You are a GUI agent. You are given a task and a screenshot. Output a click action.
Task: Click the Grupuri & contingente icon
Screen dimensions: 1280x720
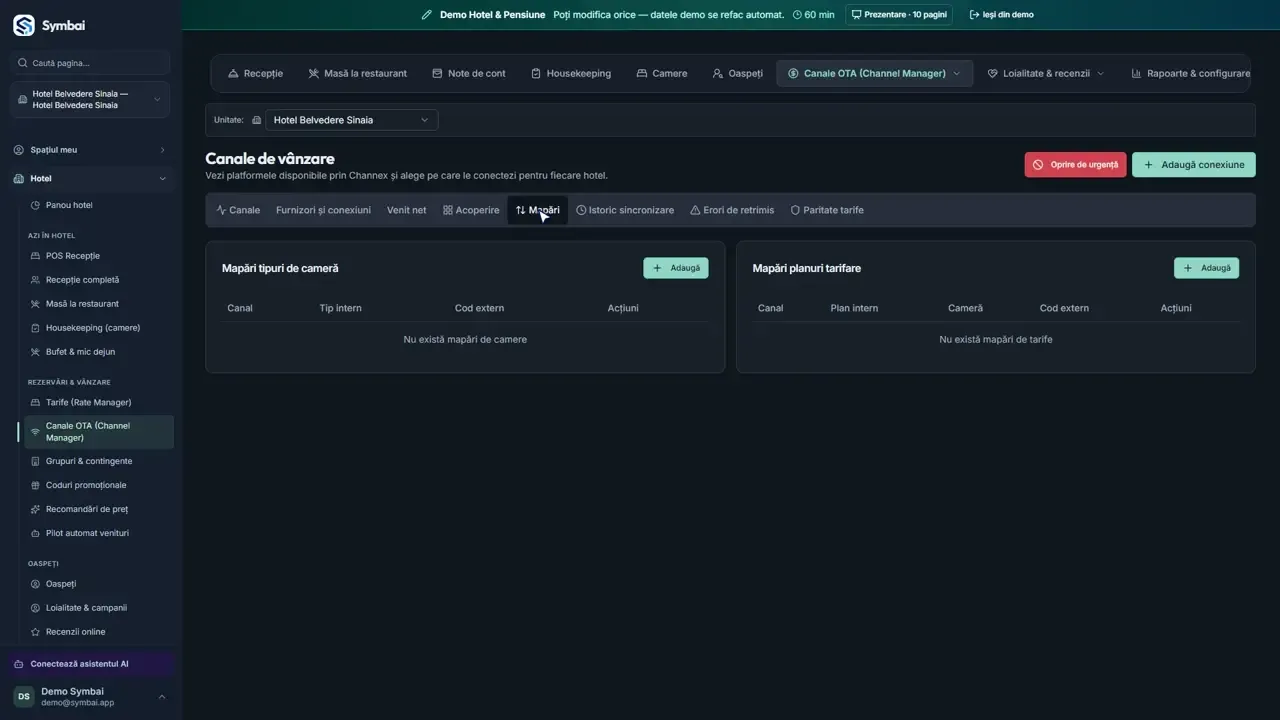tap(36, 461)
